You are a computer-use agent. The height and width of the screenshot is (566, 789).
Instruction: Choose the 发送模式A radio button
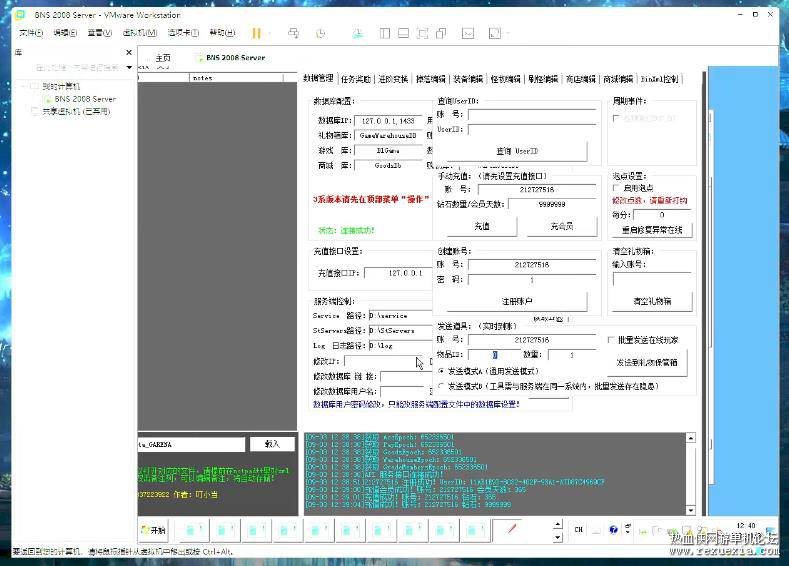pyautogui.click(x=441, y=371)
